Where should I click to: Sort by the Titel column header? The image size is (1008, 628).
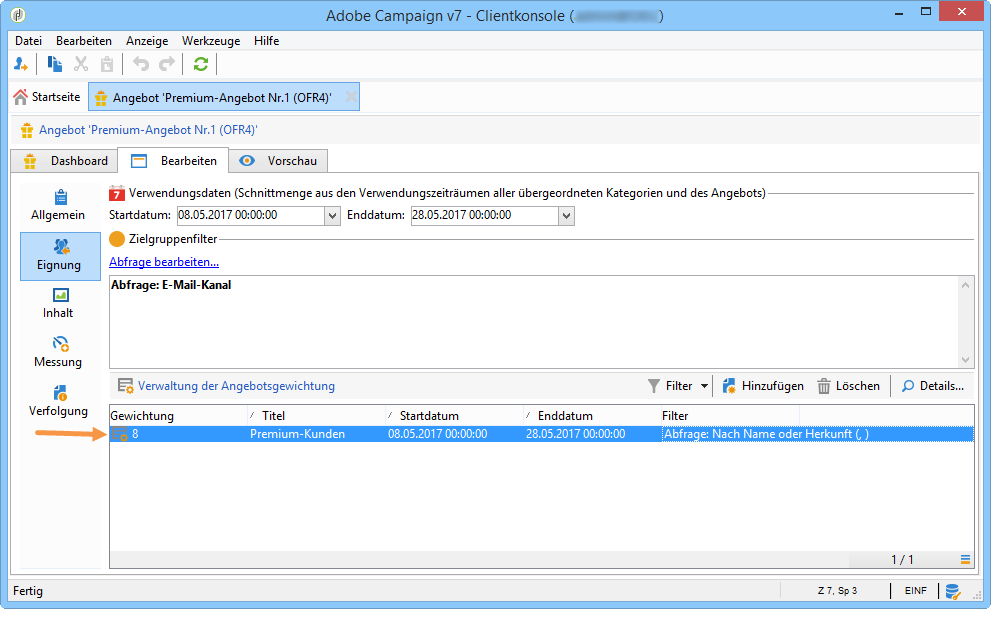click(316, 417)
